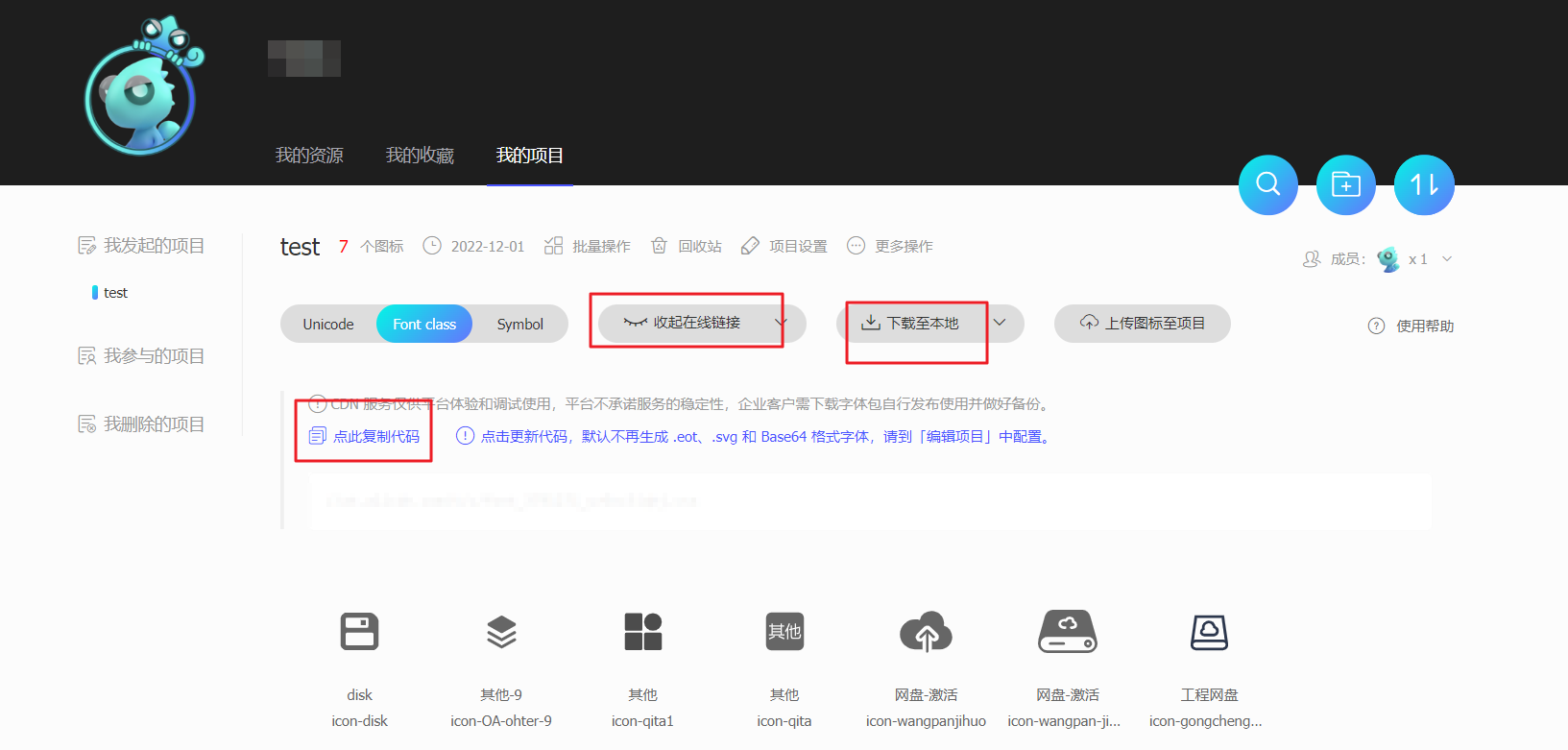
Task: Select the disk icon thumbnail
Action: [x=359, y=632]
